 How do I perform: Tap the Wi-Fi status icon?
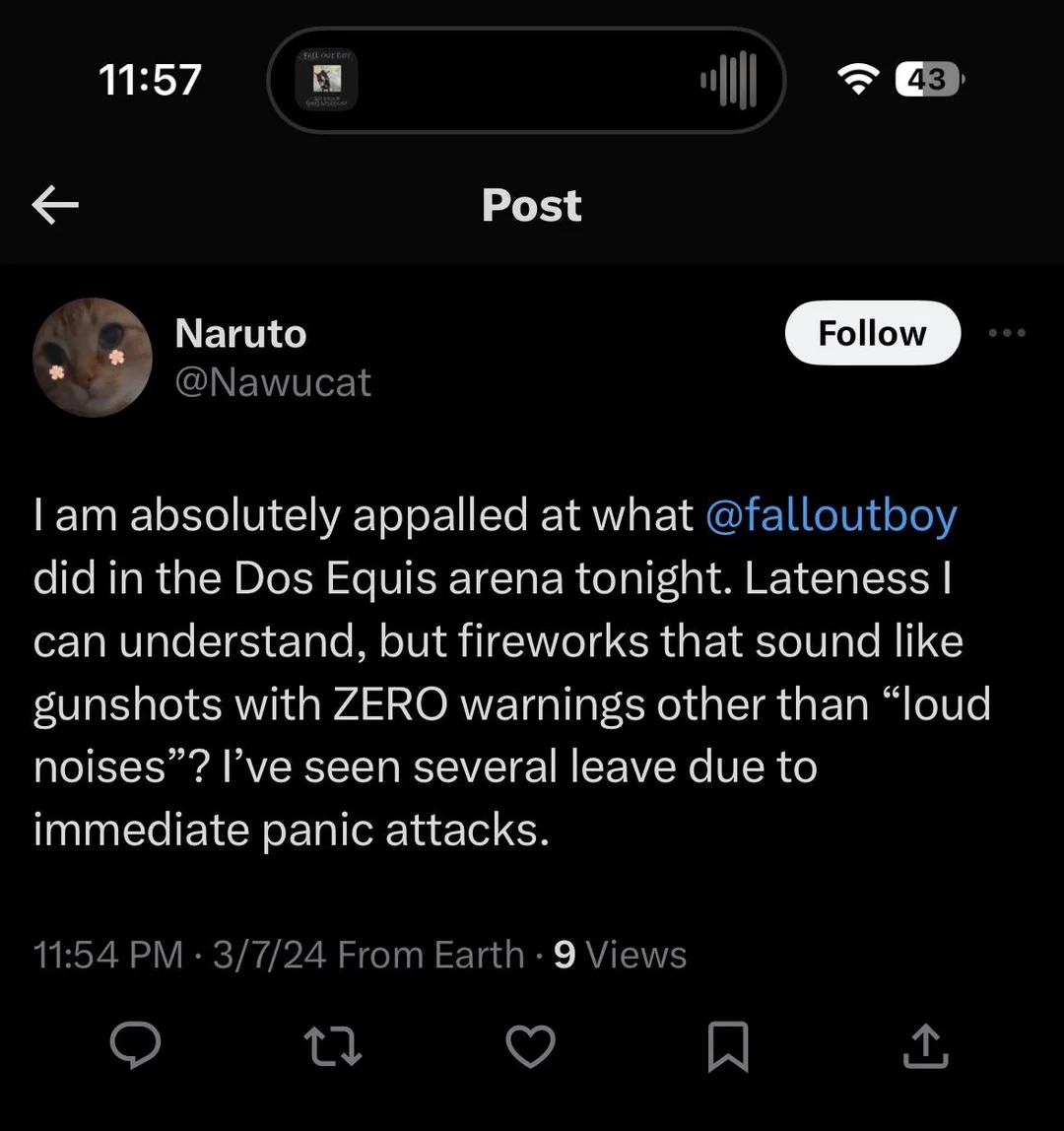click(858, 80)
